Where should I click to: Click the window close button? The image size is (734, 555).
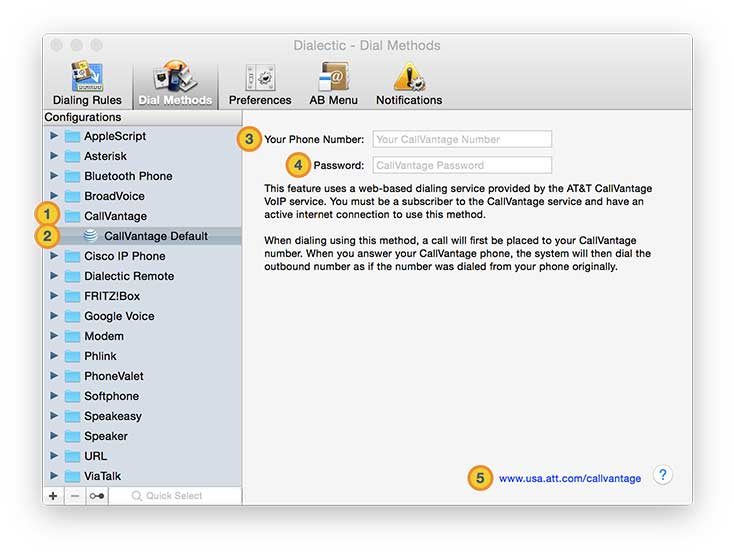pos(57,45)
